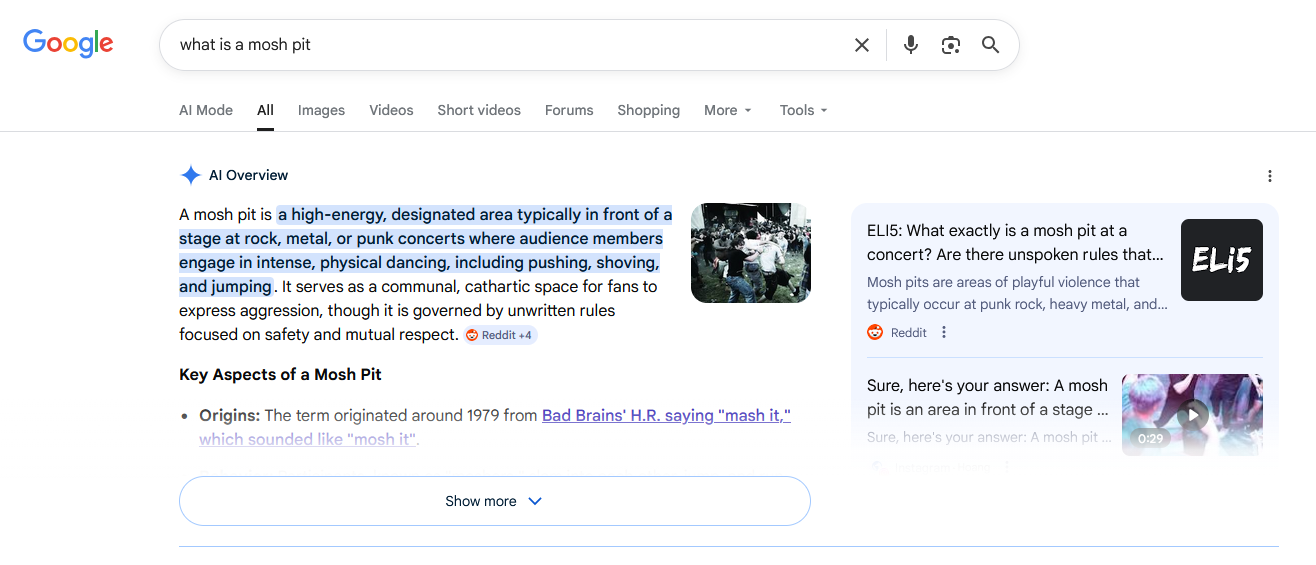Open AI Overview three-dot options menu
Image resolution: width=1316 pixels, height=565 pixels.
(x=1269, y=176)
